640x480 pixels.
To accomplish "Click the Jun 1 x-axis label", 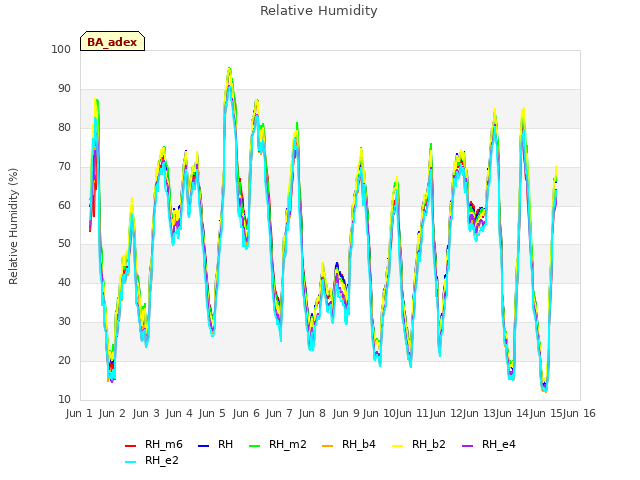I will (x=79, y=413).
